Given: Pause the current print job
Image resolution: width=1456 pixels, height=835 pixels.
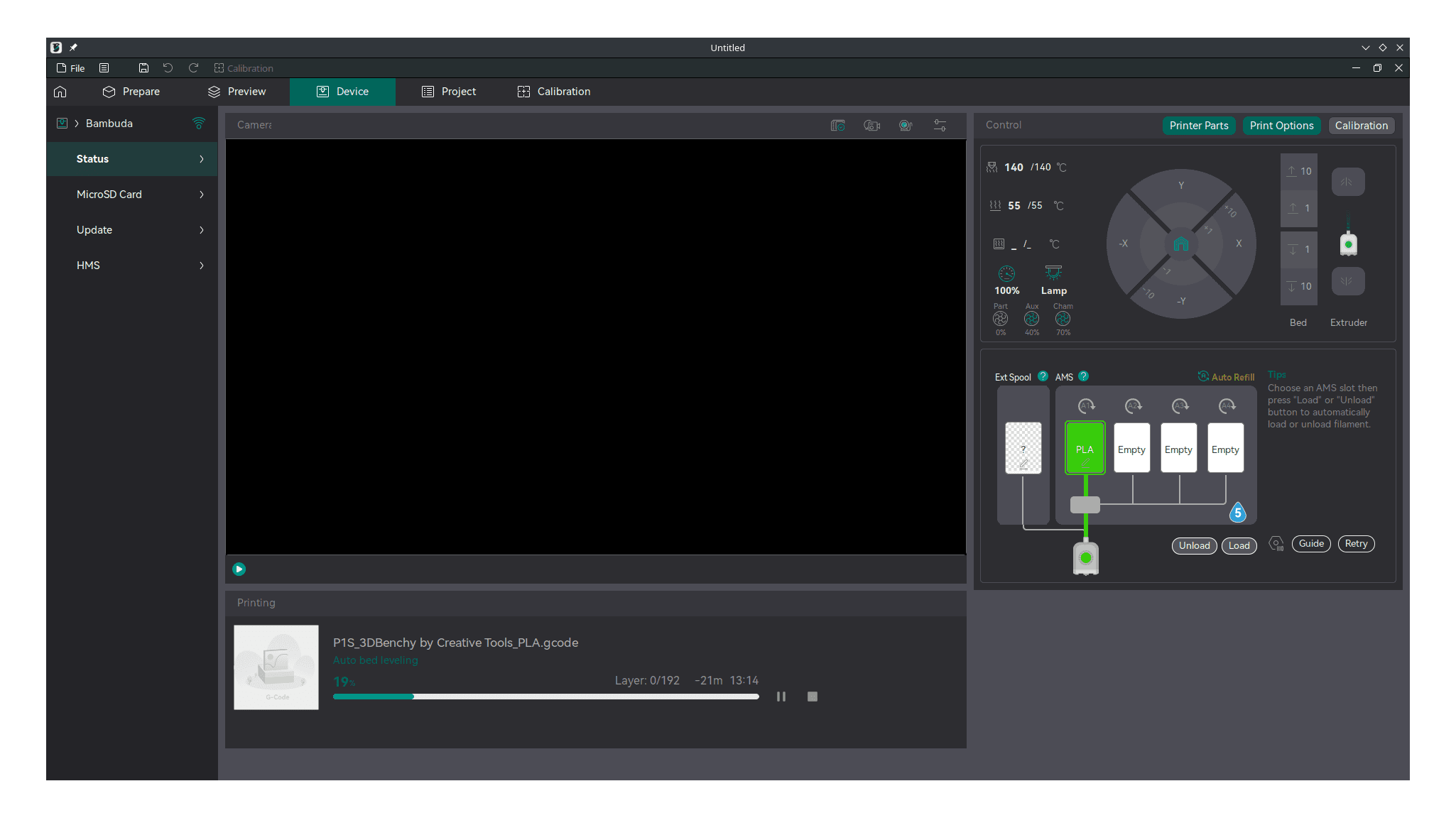Looking at the screenshot, I should point(781,697).
